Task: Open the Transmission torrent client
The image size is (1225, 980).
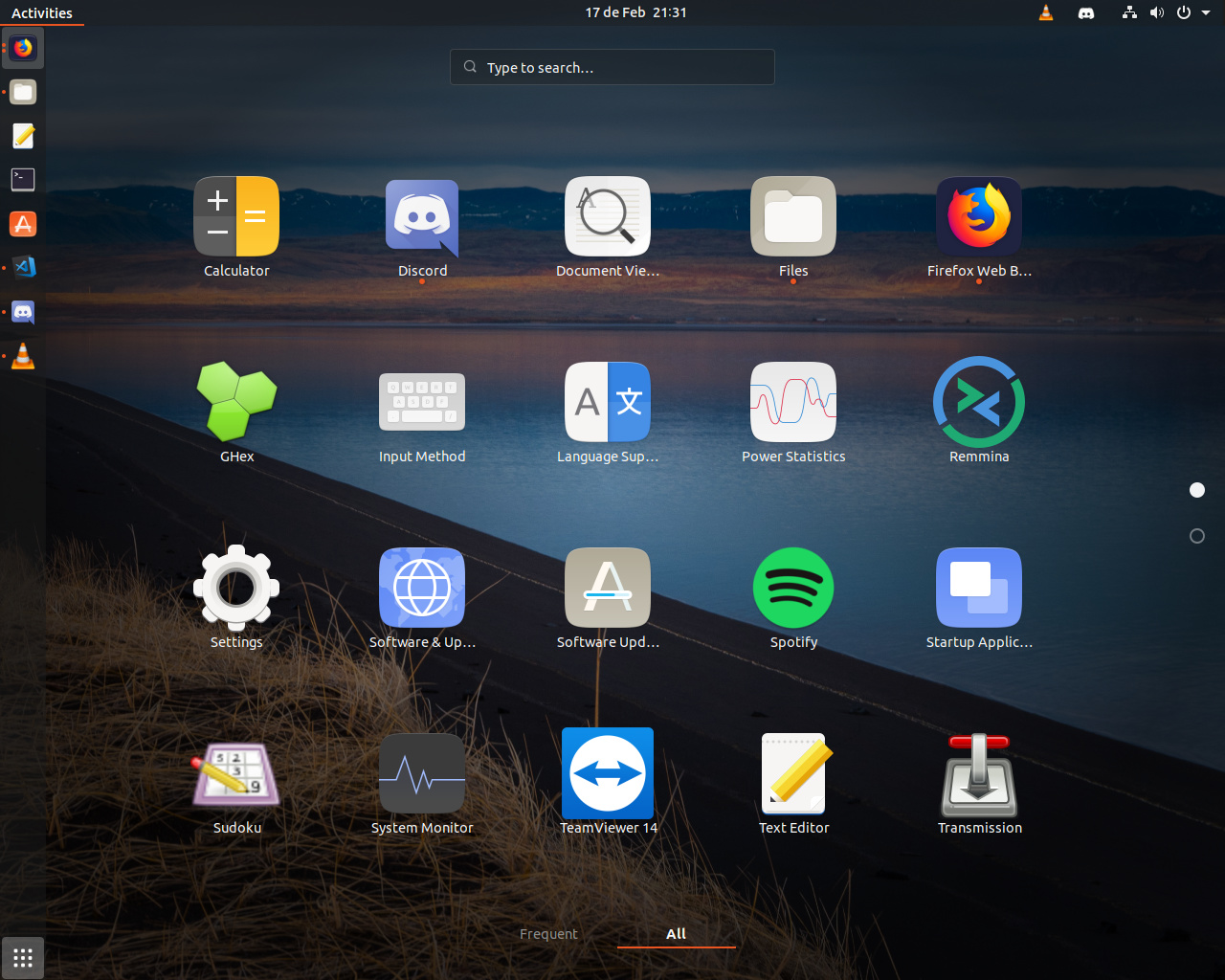Action: [x=979, y=773]
